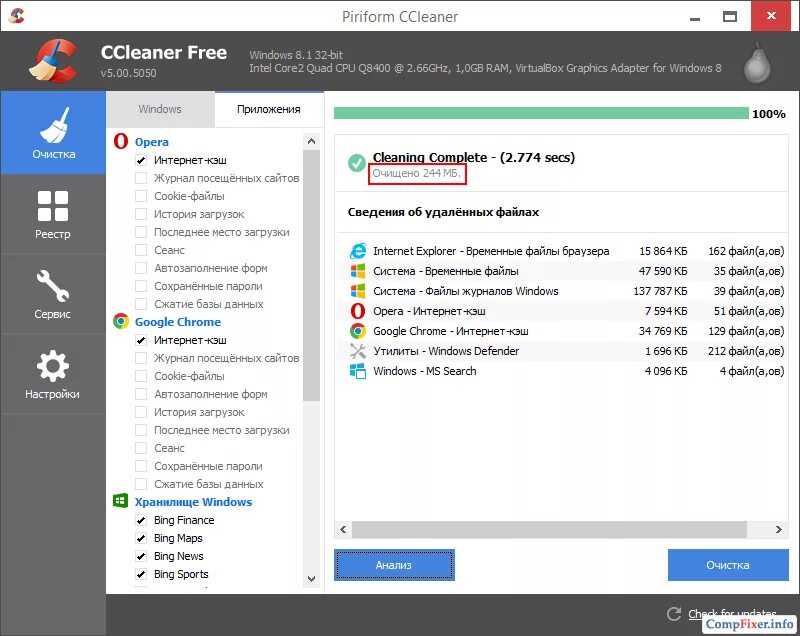The width and height of the screenshot is (800, 636).
Task: Enable Chrome Автозаполнение форм checkbox
Action: coord(141,394)
